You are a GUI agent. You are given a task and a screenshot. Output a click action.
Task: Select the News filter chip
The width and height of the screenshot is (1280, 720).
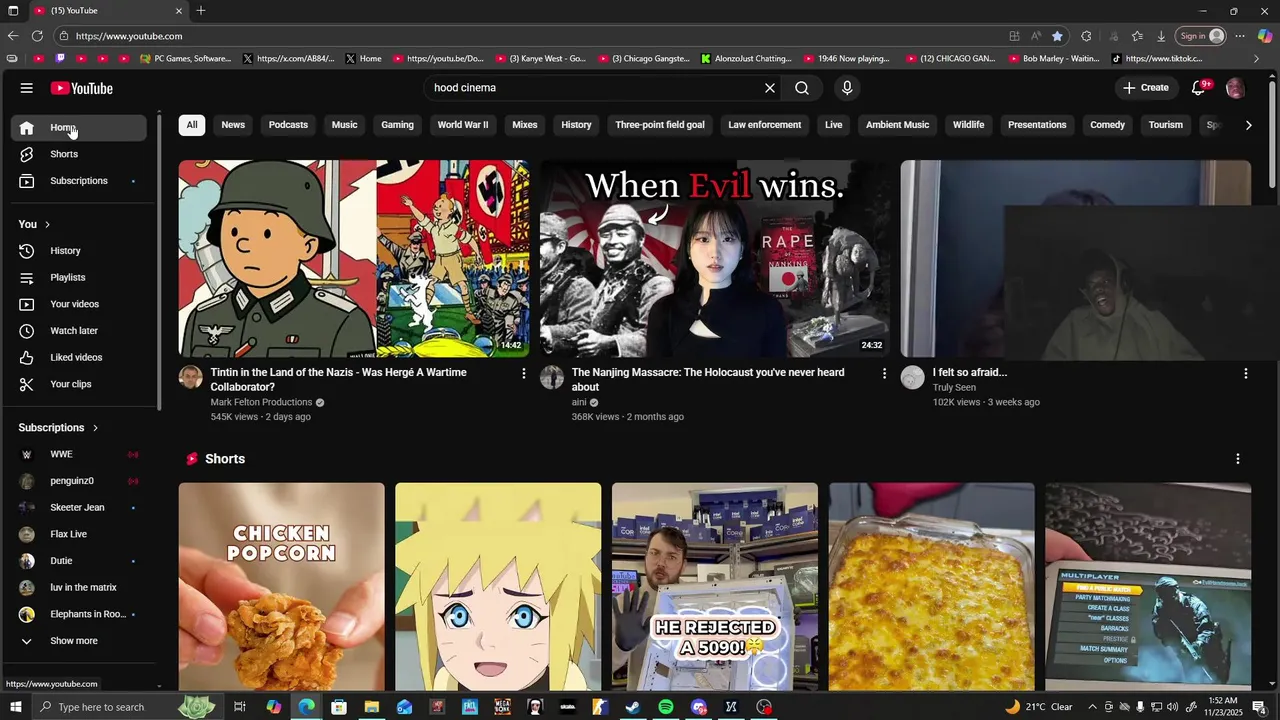[x=233, y=125]
